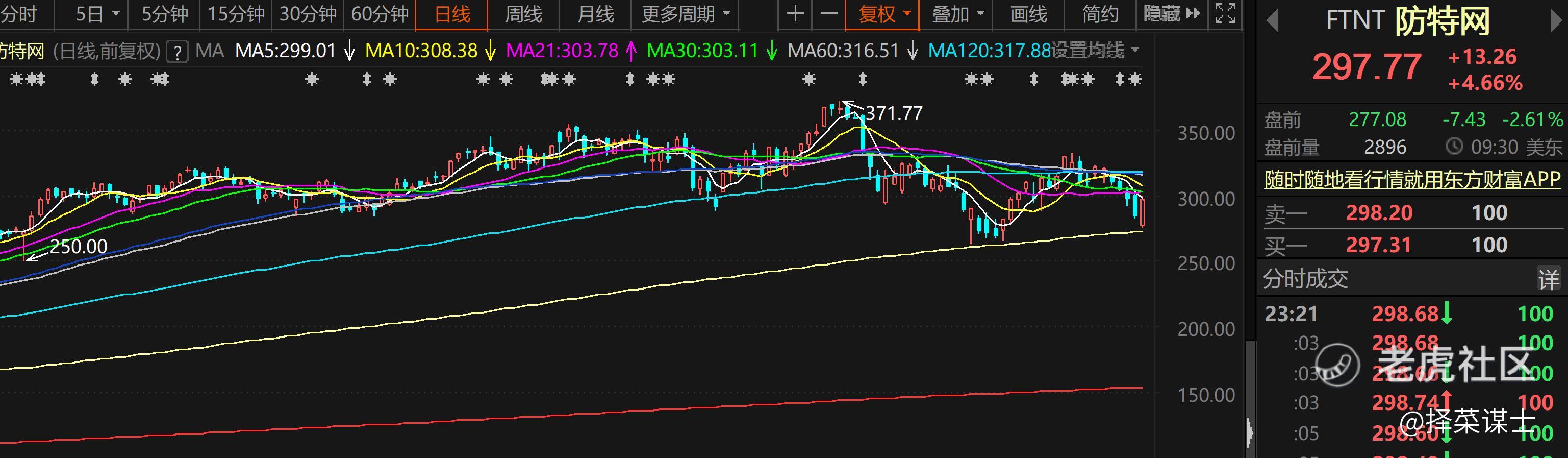The image size is (1568, 458).
Task: Expand the 更多周期 dropdown
Action: [686, 14]
